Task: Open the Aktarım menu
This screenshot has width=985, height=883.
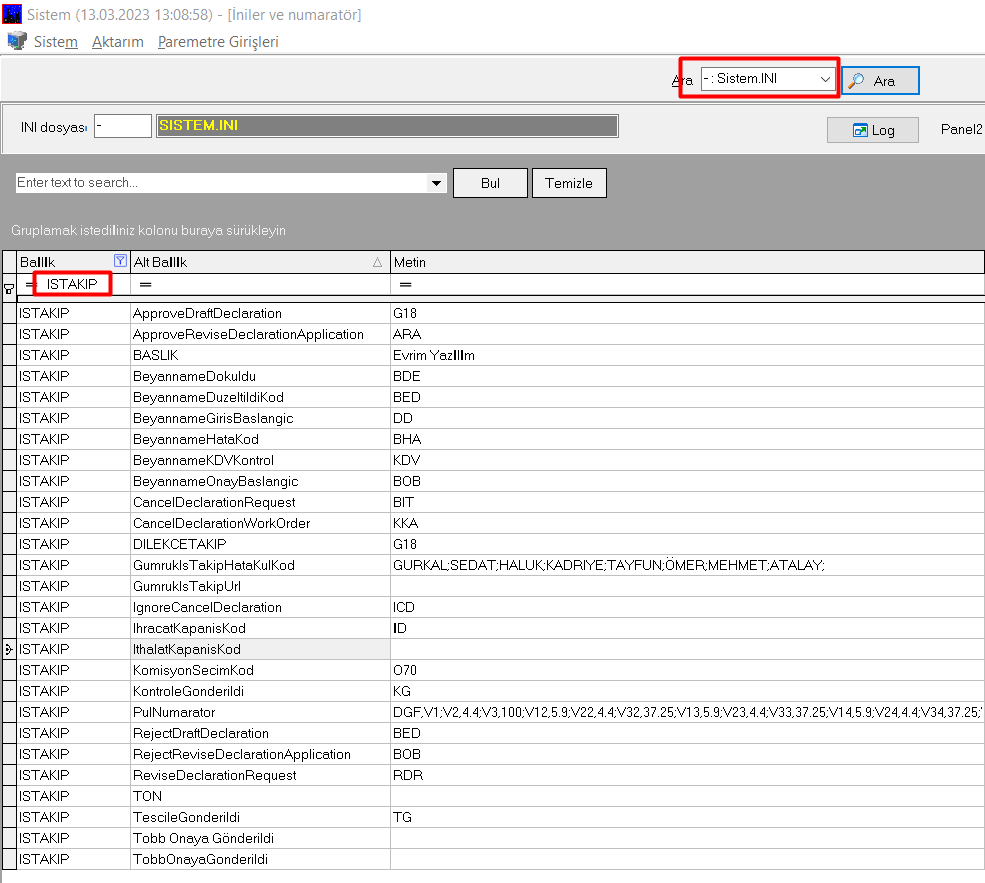Action: (x=117, y=41)
